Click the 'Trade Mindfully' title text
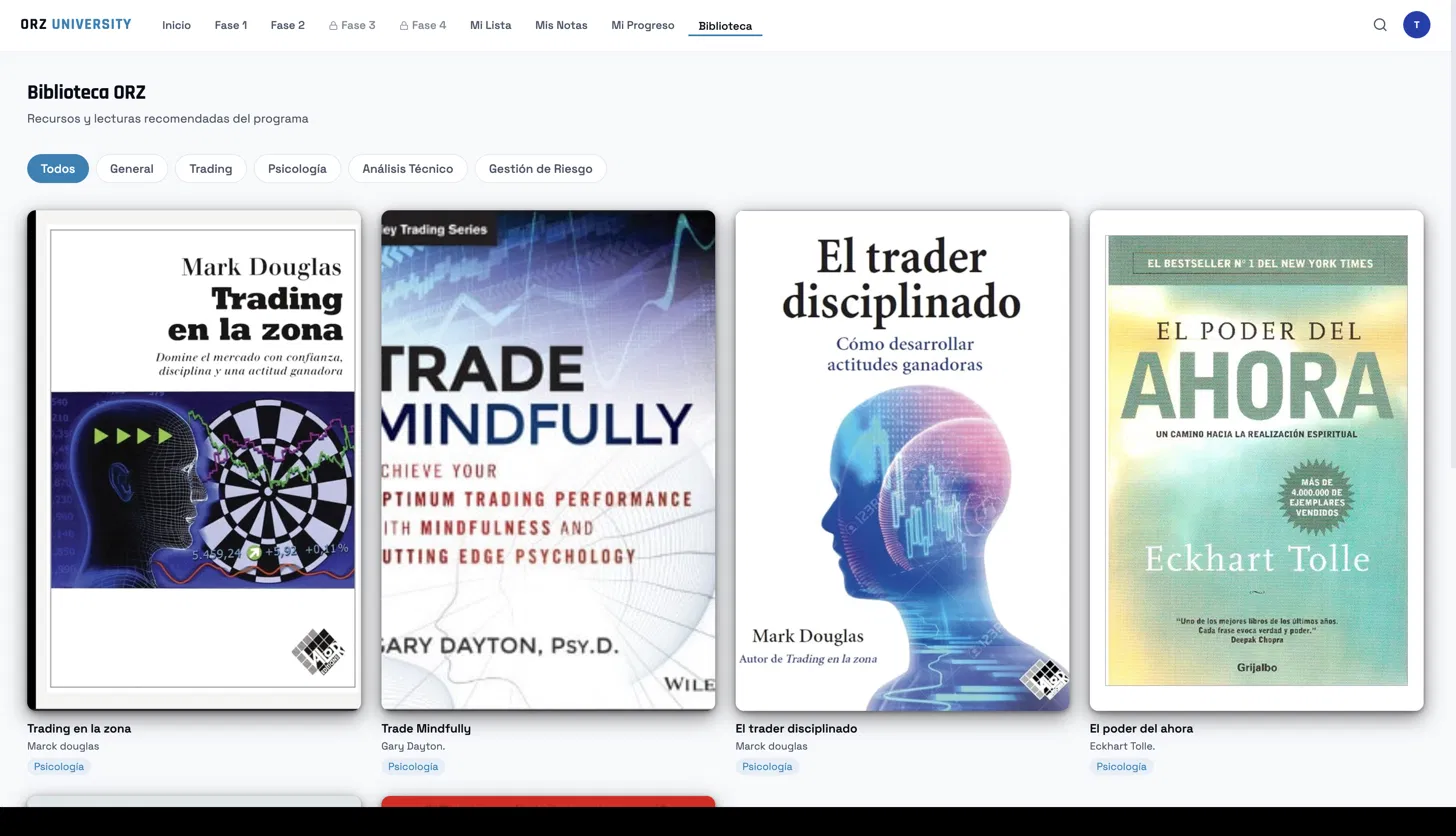This screenshot has width=1456, height=836. 426,728
